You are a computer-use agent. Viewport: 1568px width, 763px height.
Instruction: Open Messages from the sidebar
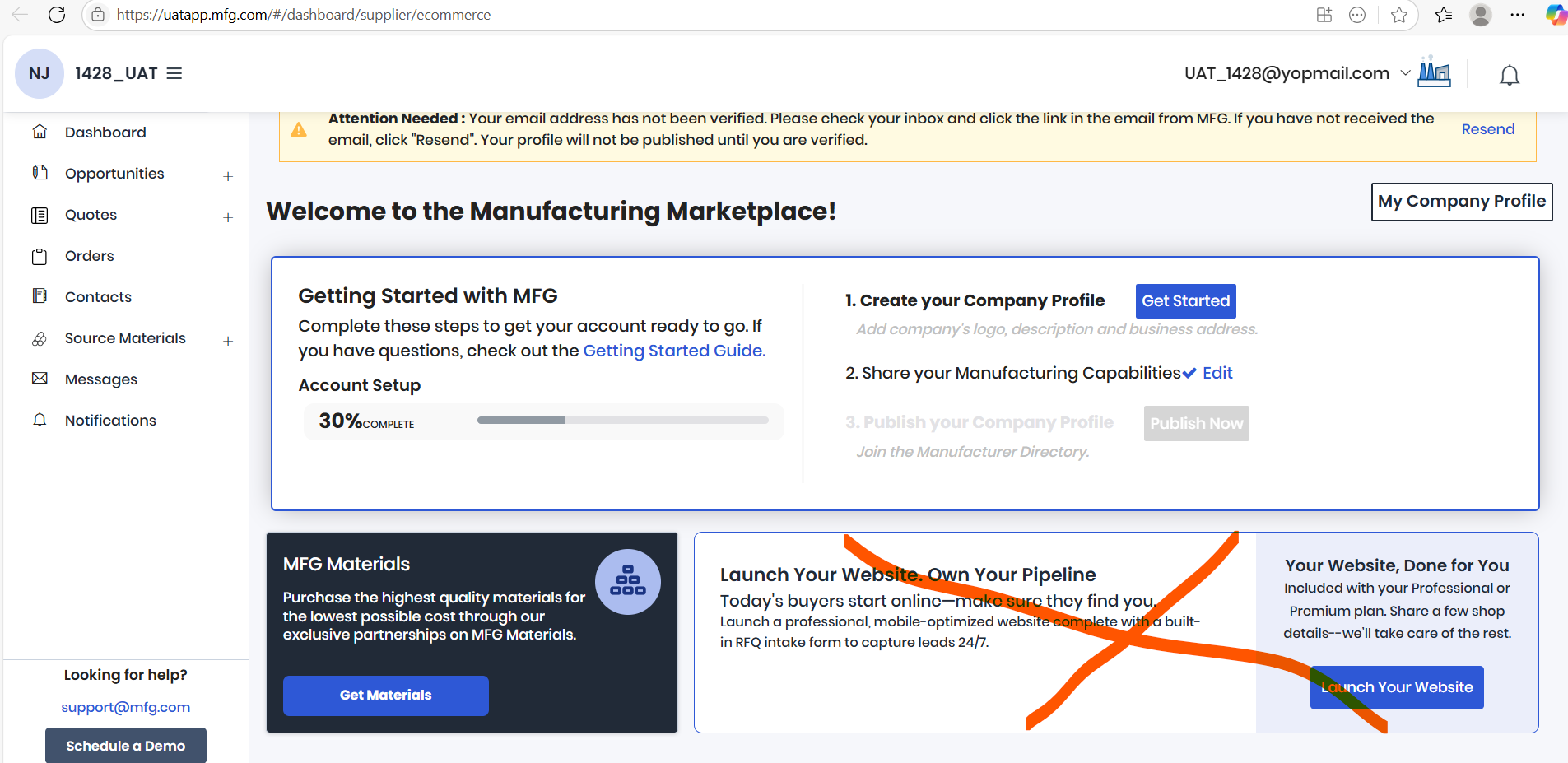(x=100, y=379)
